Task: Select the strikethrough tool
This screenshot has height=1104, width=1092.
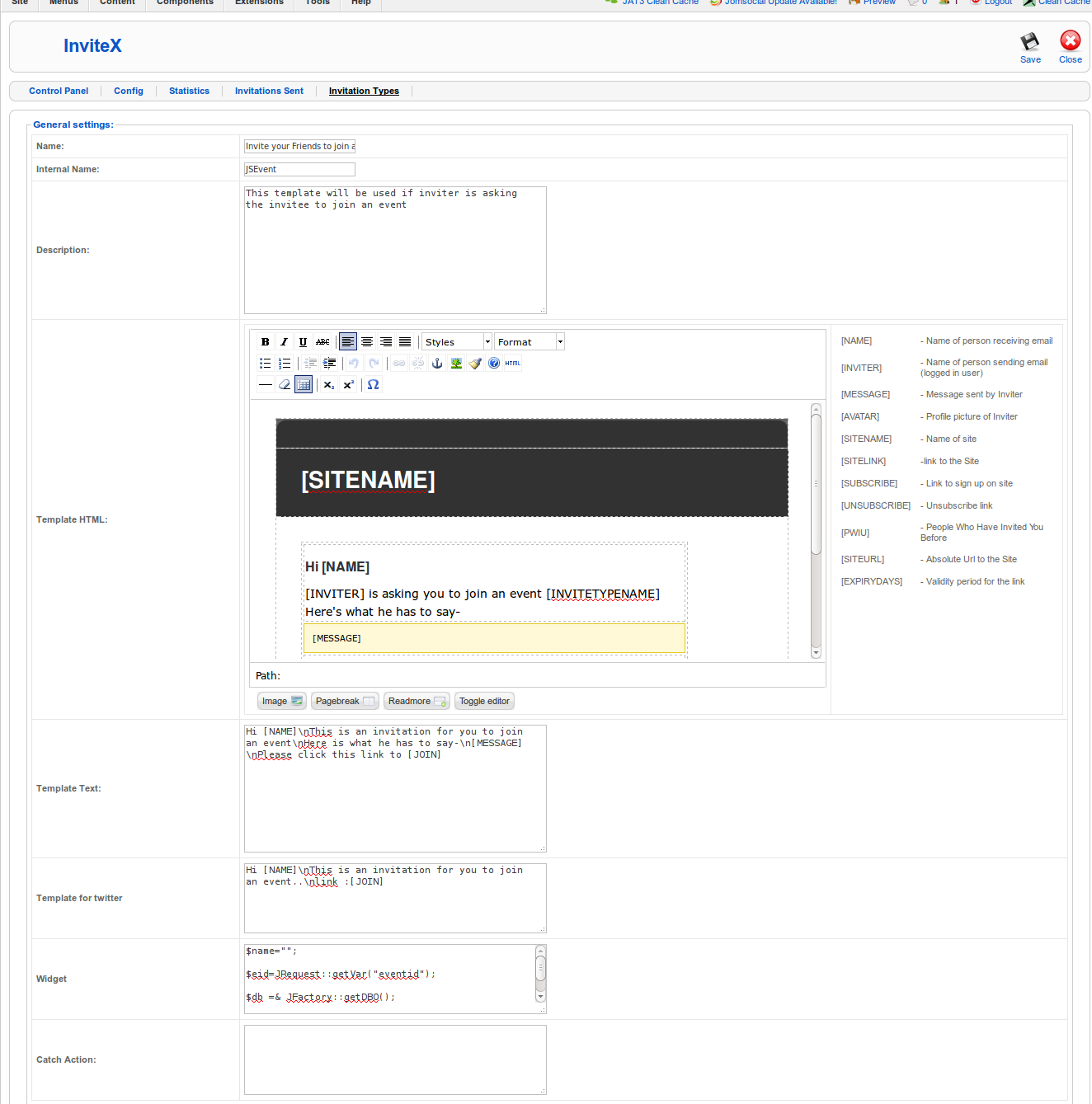Action: 322,341
